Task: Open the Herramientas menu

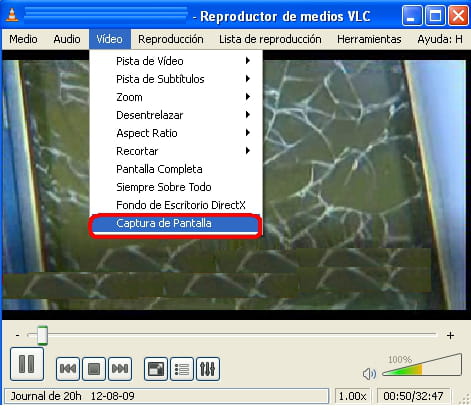Action: click(x=369, y=39)
